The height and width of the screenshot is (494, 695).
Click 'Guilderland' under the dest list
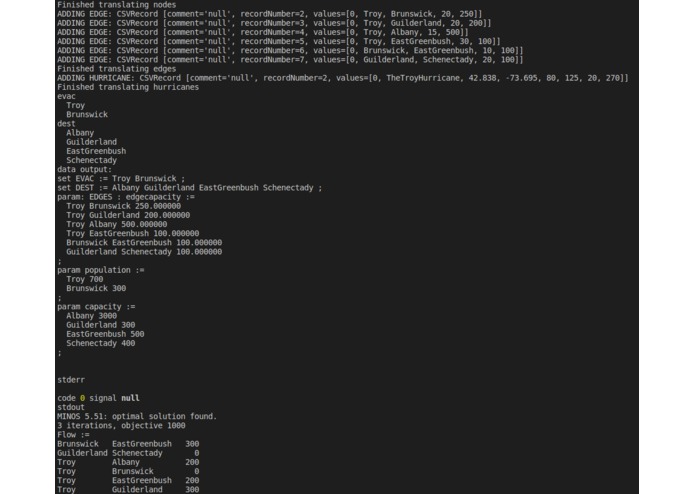92,142
